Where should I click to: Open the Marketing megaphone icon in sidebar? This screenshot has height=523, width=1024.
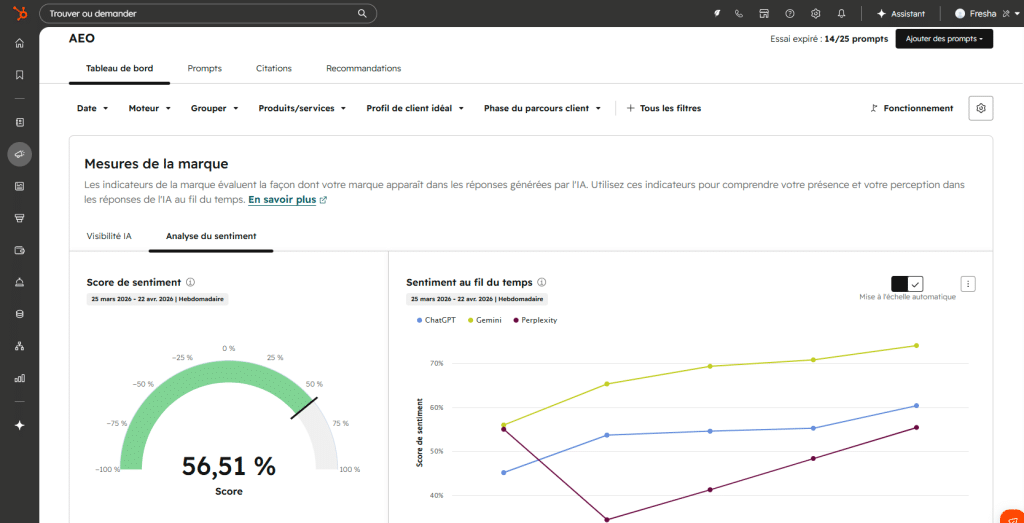pyautogui.click(x=20, y=154)
